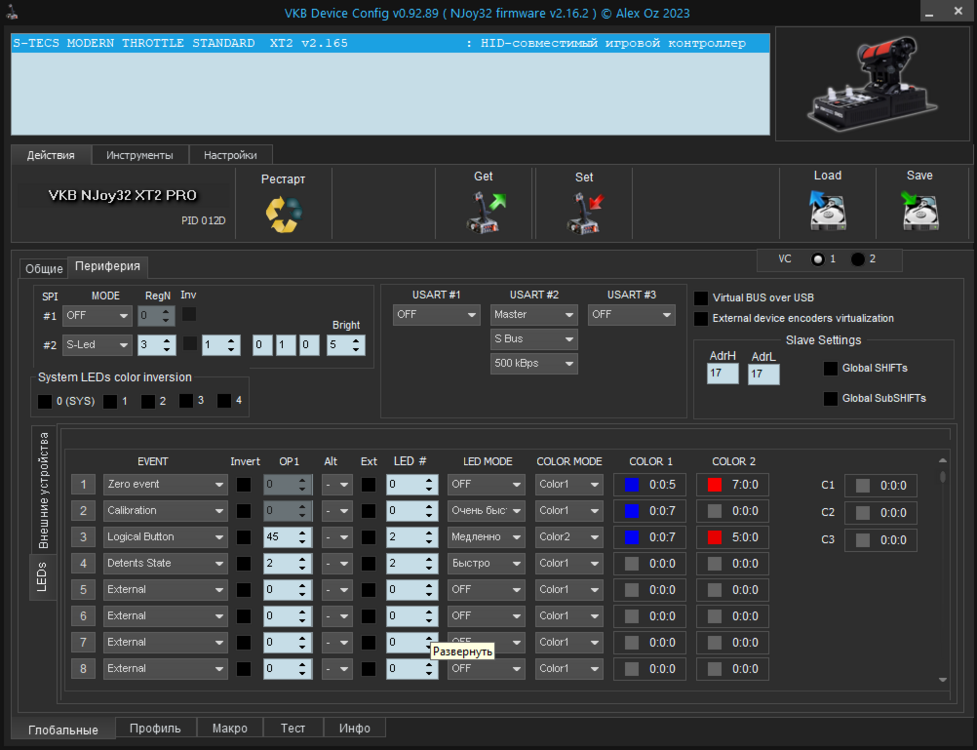Enable Virtual BUS over USB checkbox

pyautogui.click(x=701, y=298)
